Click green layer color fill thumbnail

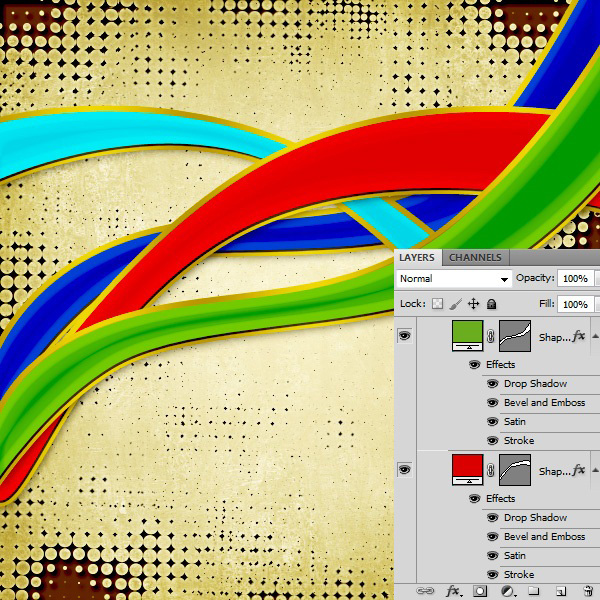[467, 336]
